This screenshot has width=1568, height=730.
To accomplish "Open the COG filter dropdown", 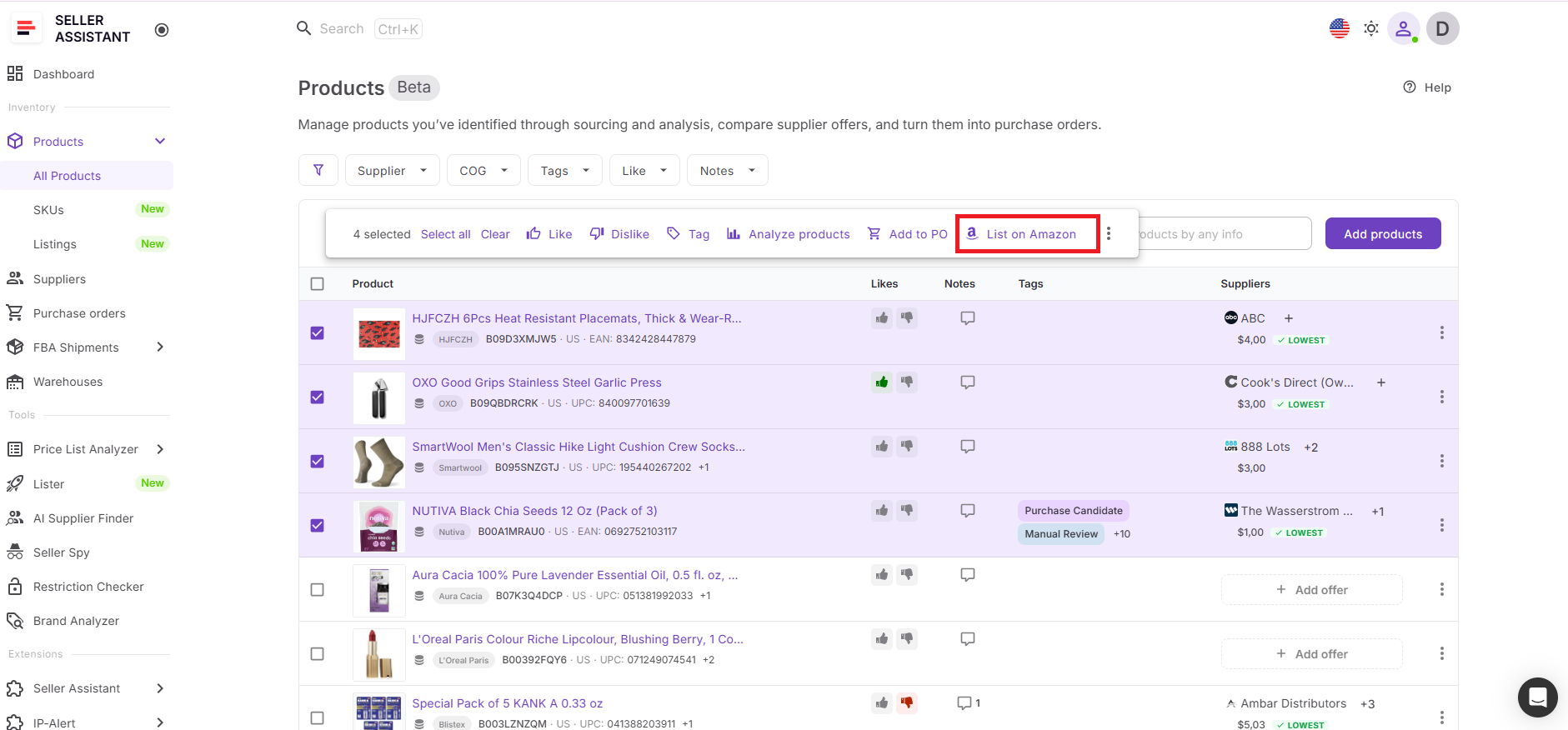I will point(483,170).
